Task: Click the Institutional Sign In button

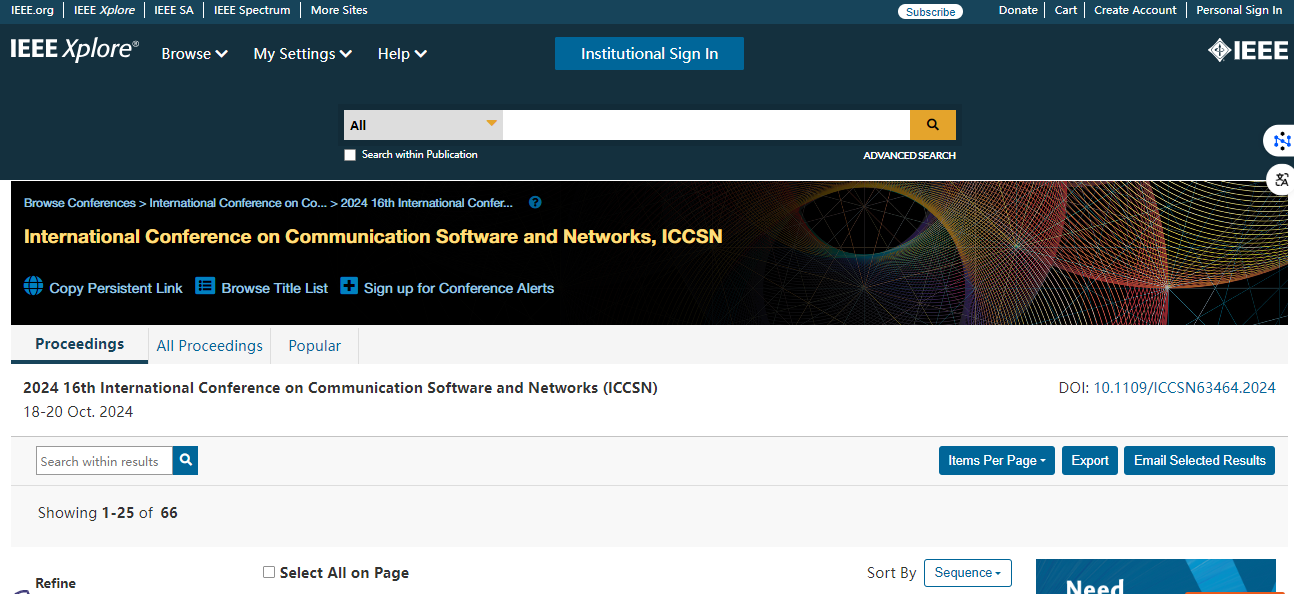Action: (x=649, y=54)
